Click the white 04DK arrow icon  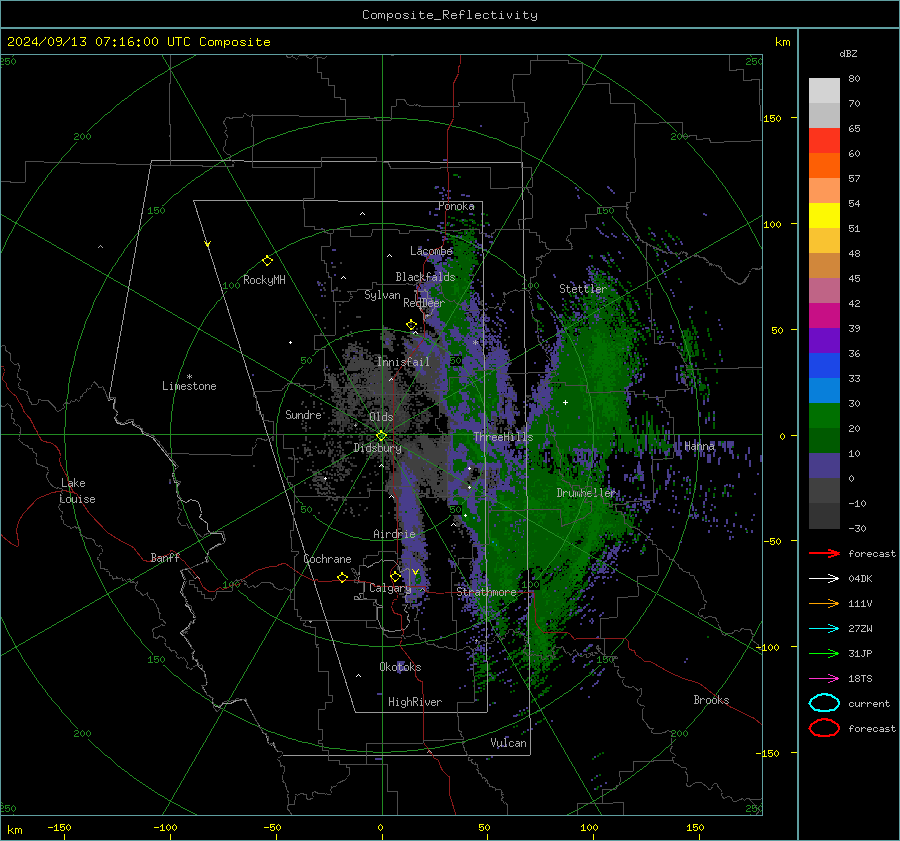824,578
